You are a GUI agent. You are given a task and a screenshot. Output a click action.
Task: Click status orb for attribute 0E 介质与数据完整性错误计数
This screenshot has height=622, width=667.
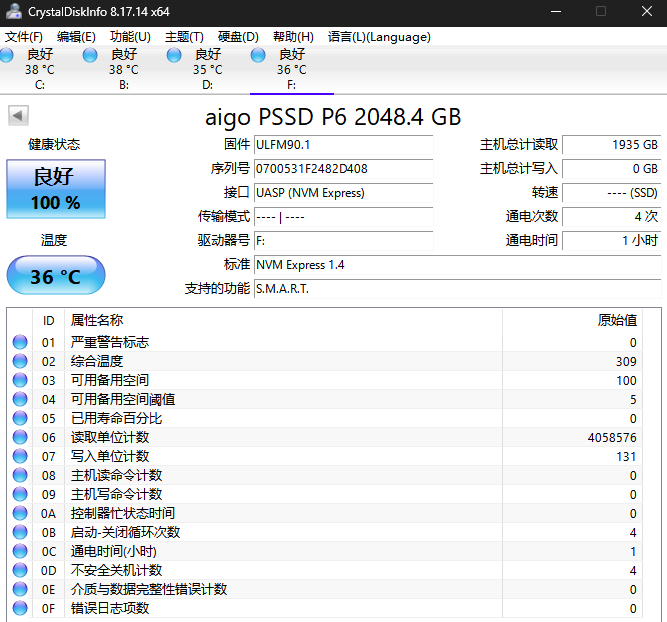coord(20,589)
